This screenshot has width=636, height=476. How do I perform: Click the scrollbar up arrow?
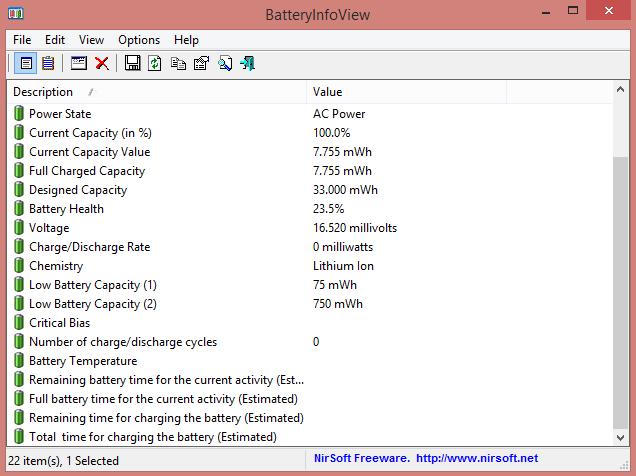pos(620,89)
